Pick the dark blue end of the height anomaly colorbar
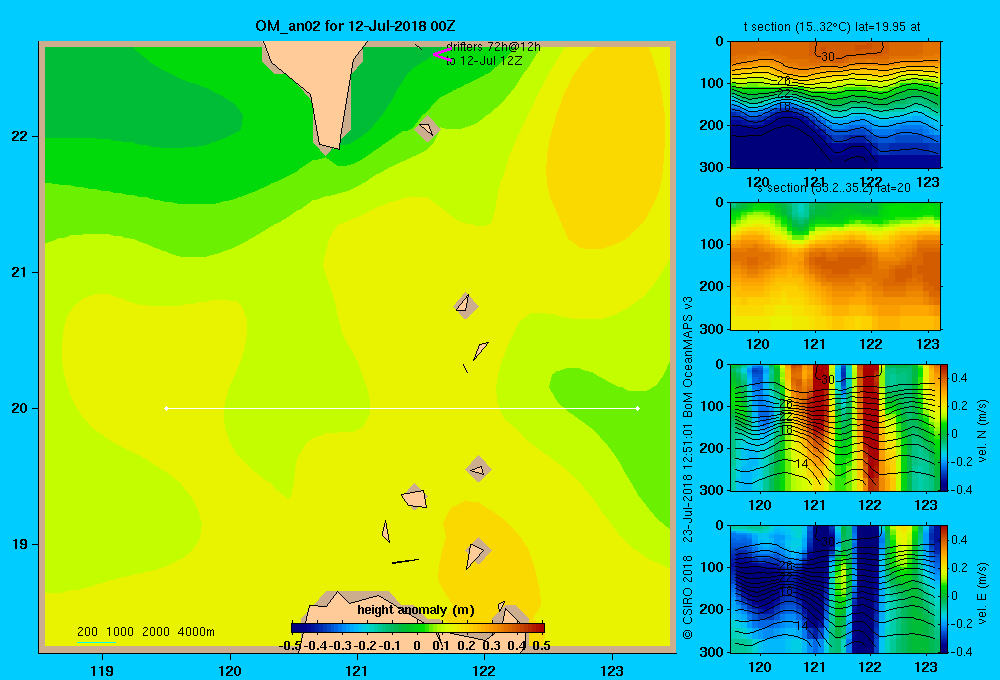The image size is (1000, 680). point(295,628)
